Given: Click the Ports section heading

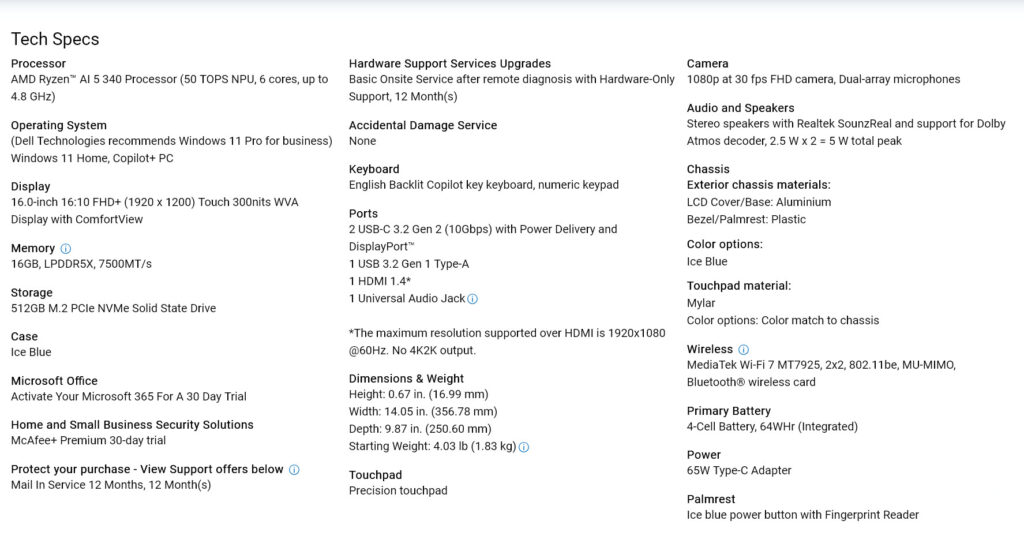Looking at the screenshot, I should coord(363,213).
